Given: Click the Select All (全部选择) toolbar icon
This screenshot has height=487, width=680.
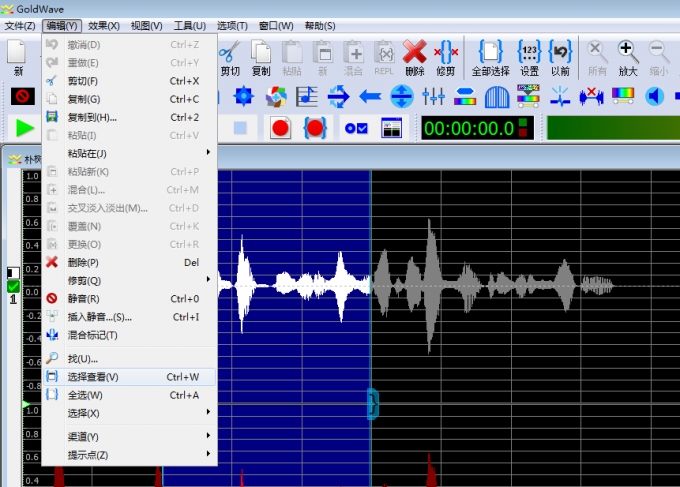Looking at the screenshot, I should [490, 58].
